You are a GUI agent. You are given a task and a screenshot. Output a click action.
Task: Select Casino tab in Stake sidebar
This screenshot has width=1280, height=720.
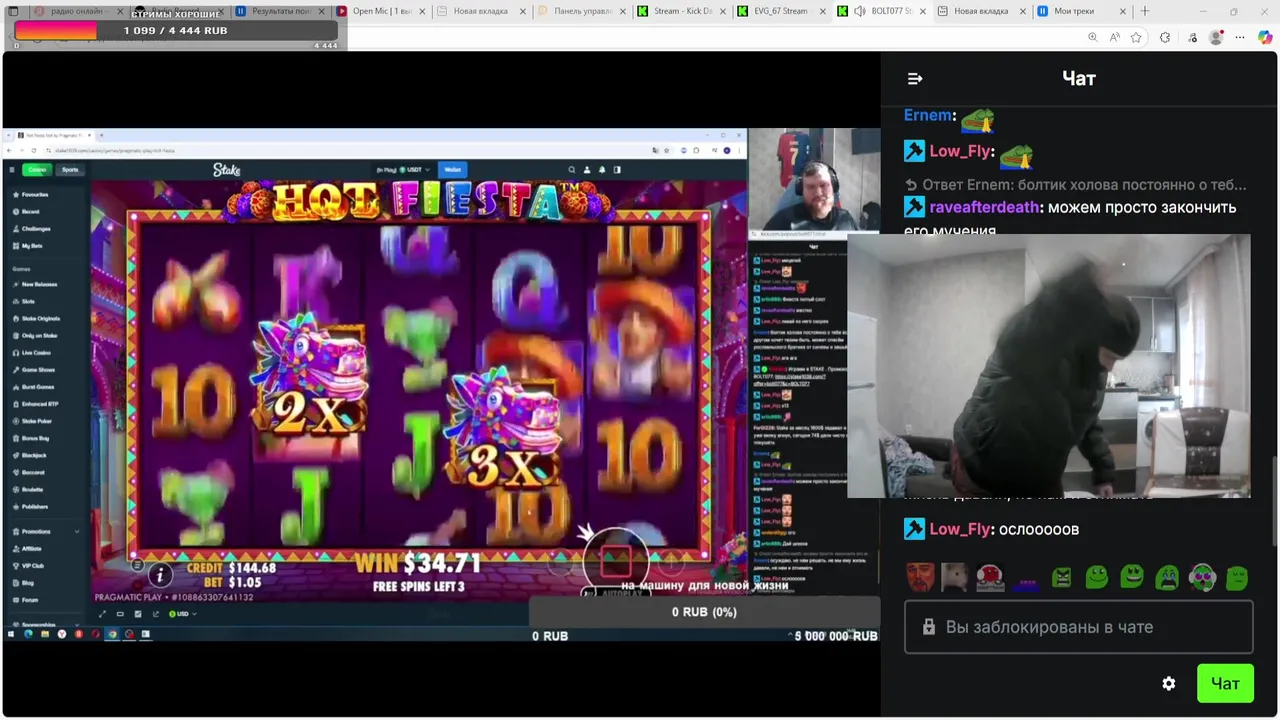(37, 169)
